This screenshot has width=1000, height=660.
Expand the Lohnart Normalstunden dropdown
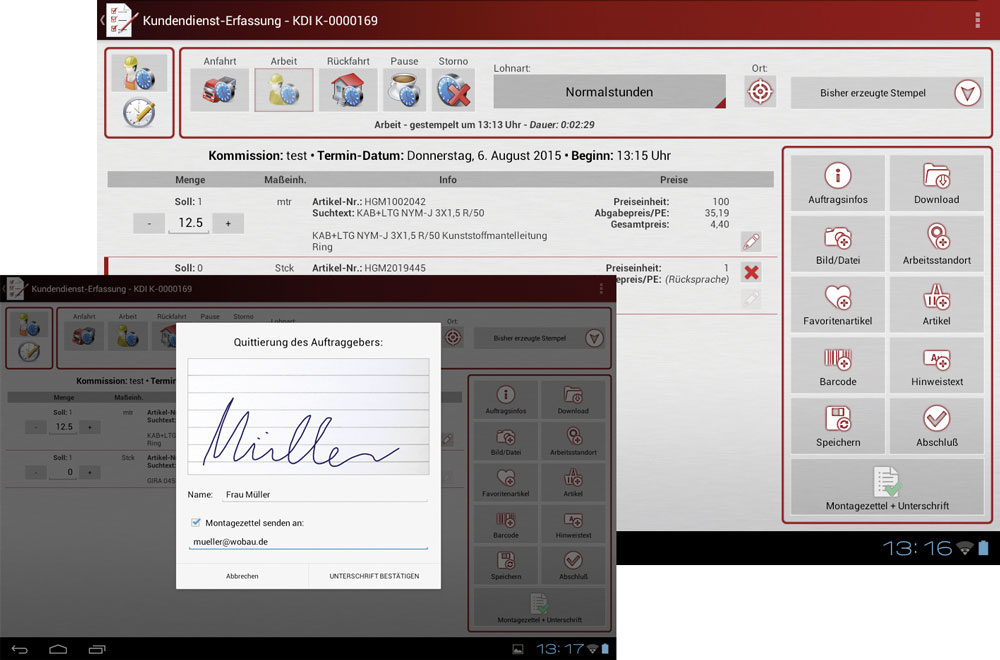(609, 91)
